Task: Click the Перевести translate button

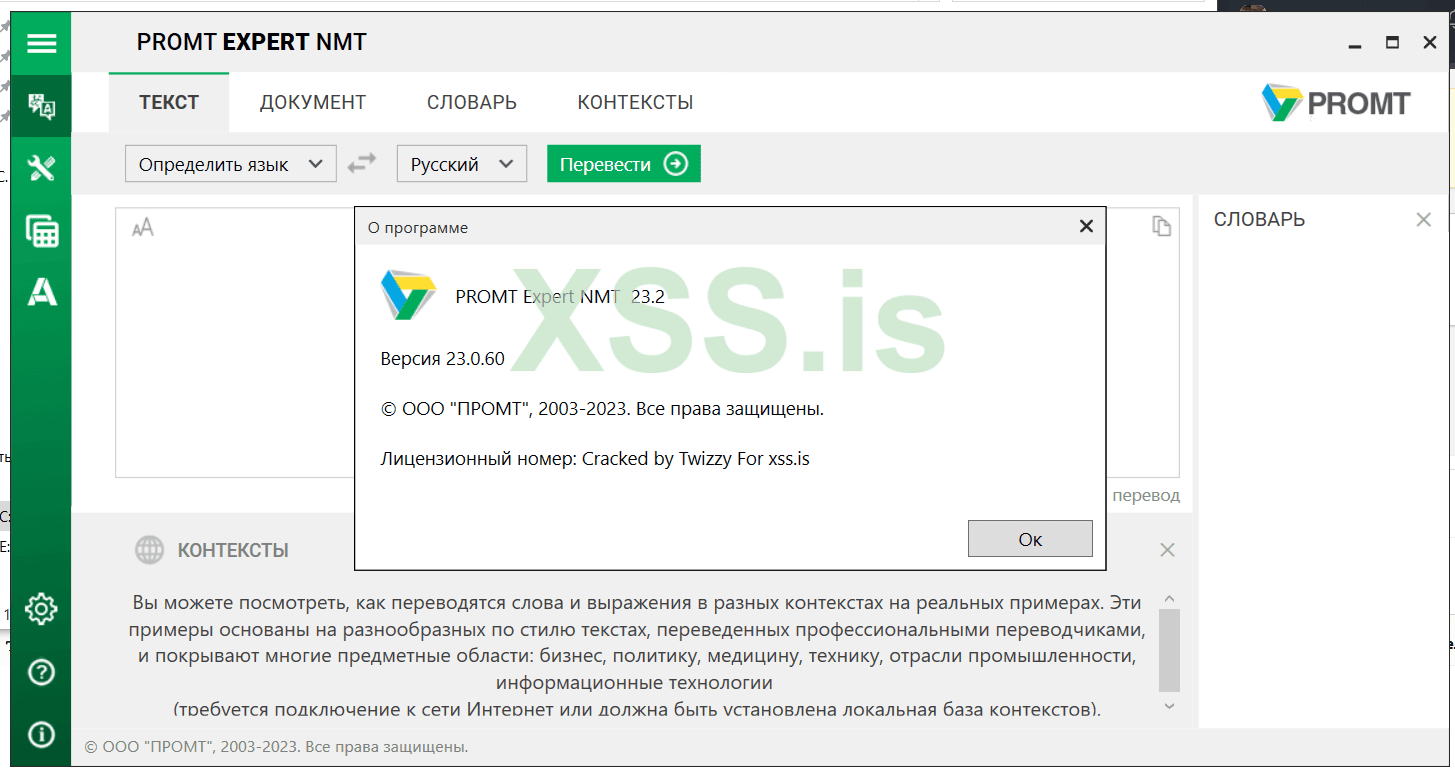Action: coord(624,164)
